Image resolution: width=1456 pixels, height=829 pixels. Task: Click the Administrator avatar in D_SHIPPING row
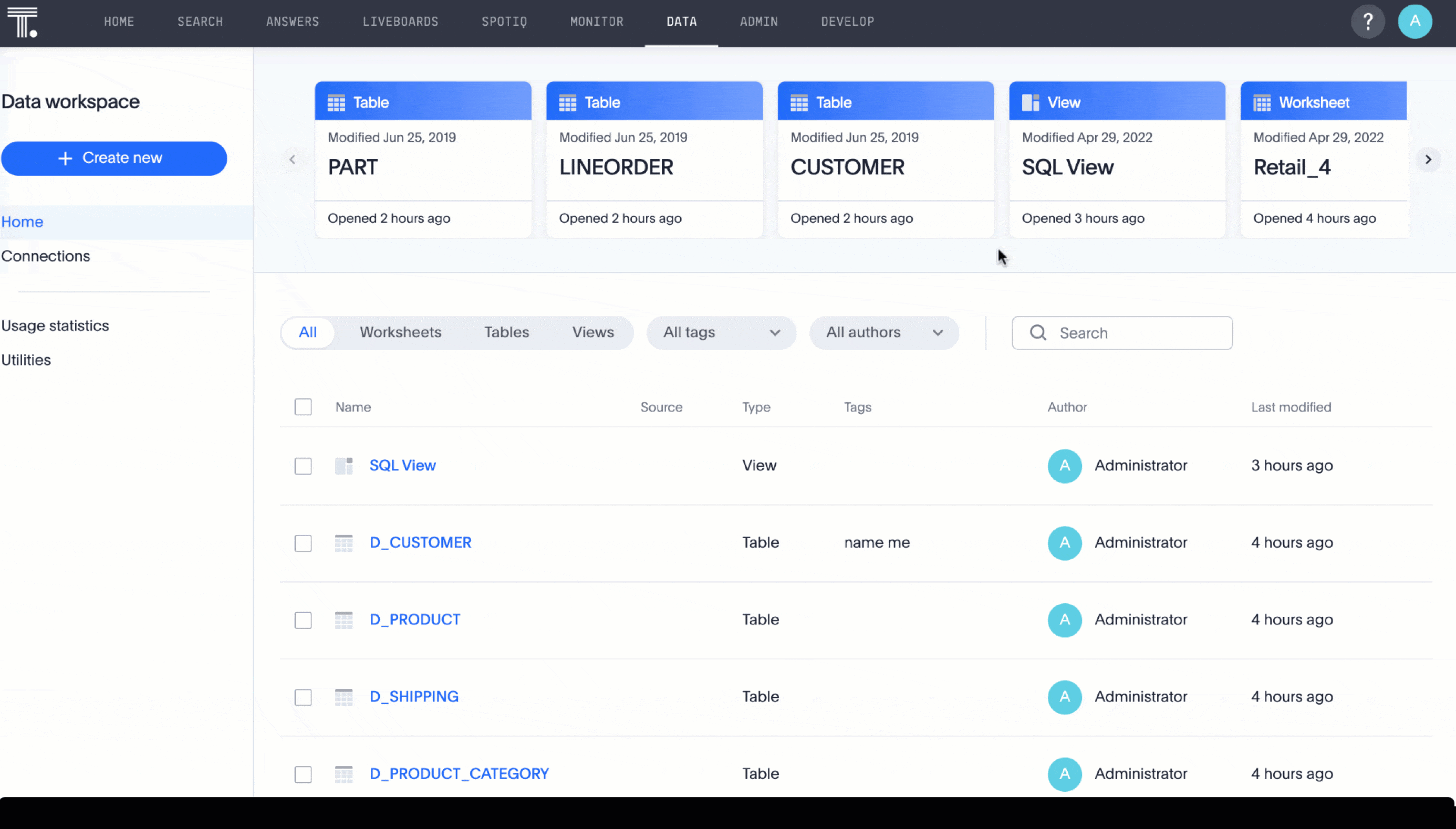click(x=1064, y=697)
